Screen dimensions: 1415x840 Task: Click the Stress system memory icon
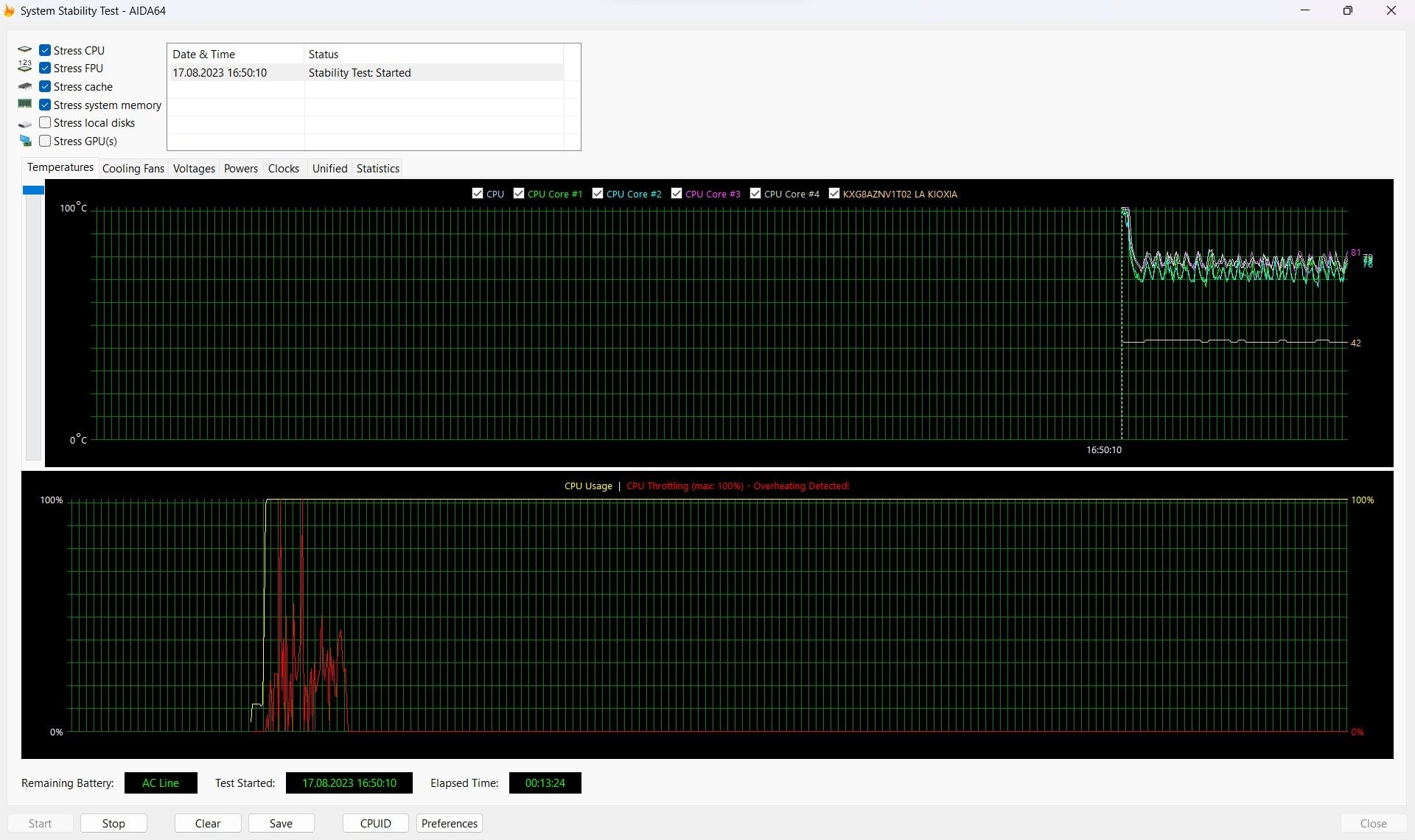pos(24,104)
